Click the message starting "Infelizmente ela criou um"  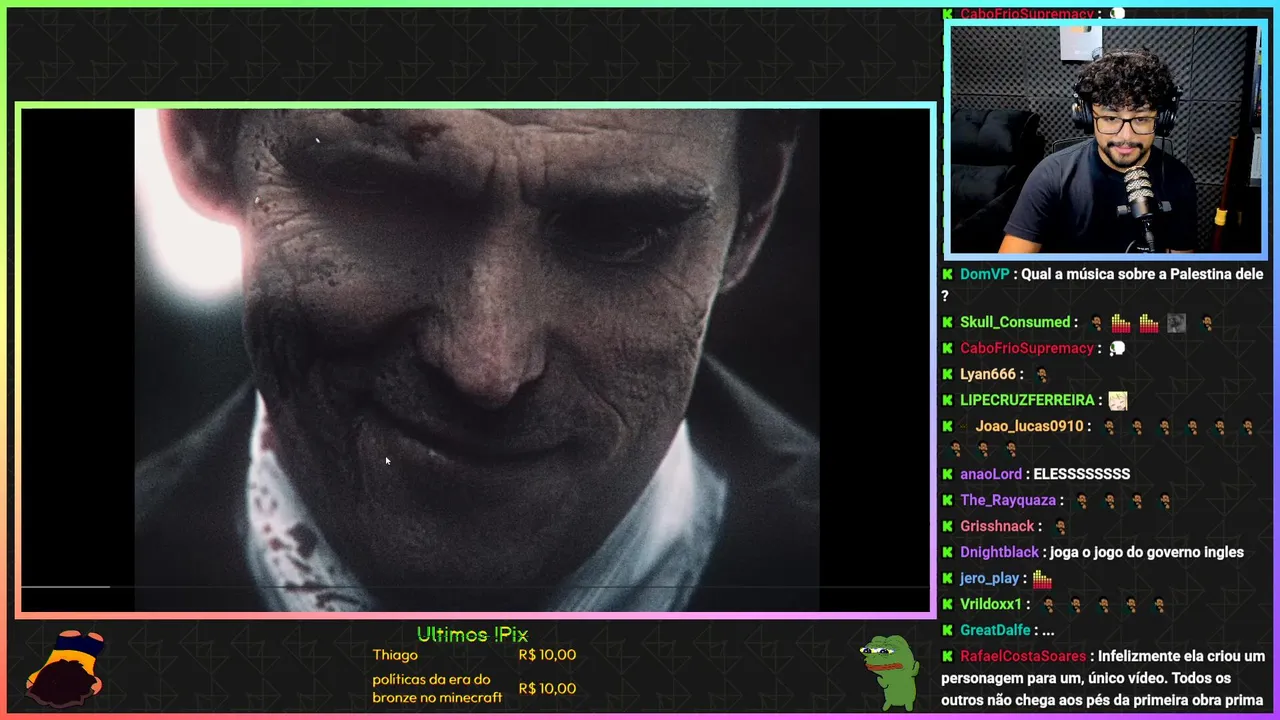1103,678
